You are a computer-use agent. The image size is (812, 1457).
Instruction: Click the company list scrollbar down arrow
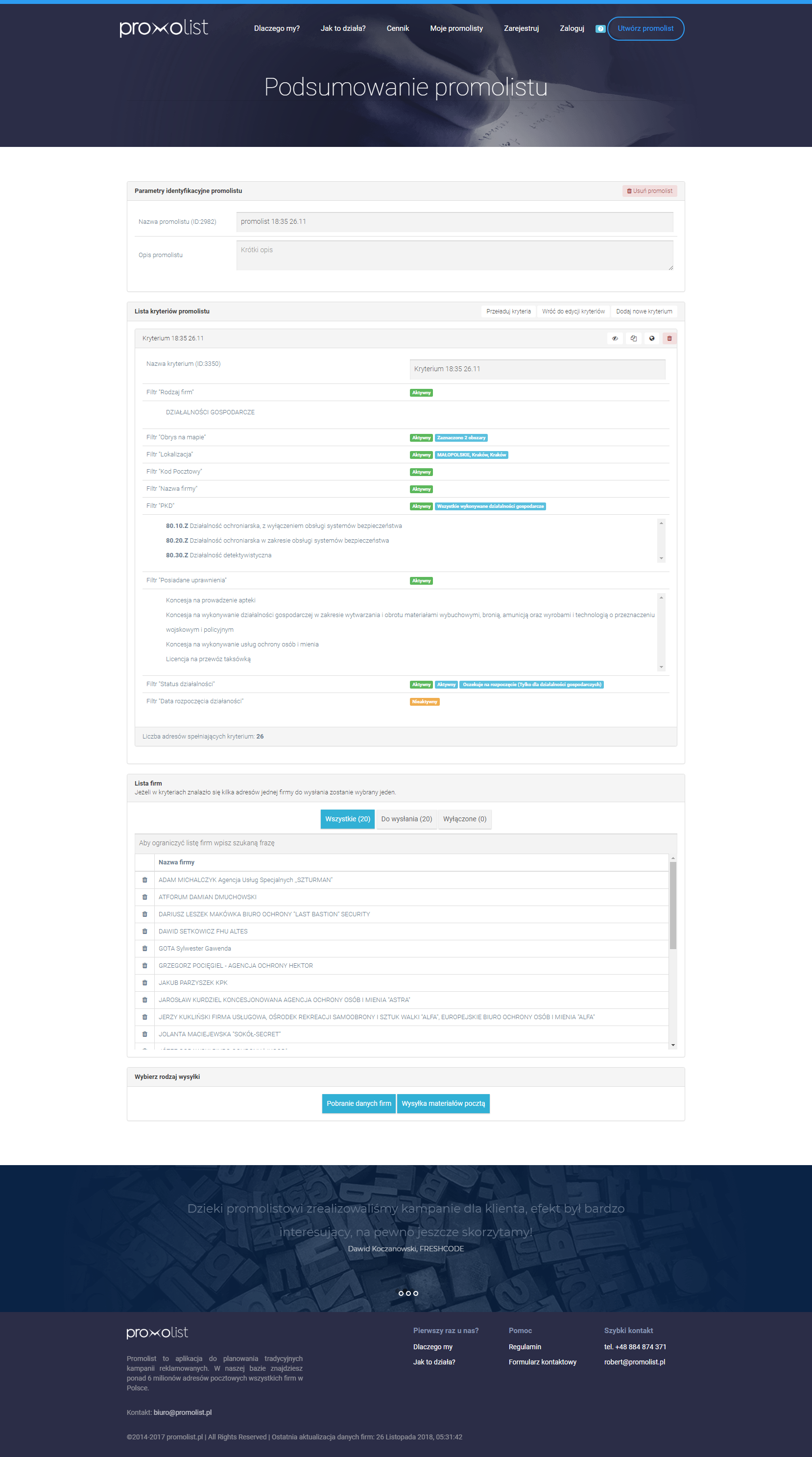tap(673, 1045)
